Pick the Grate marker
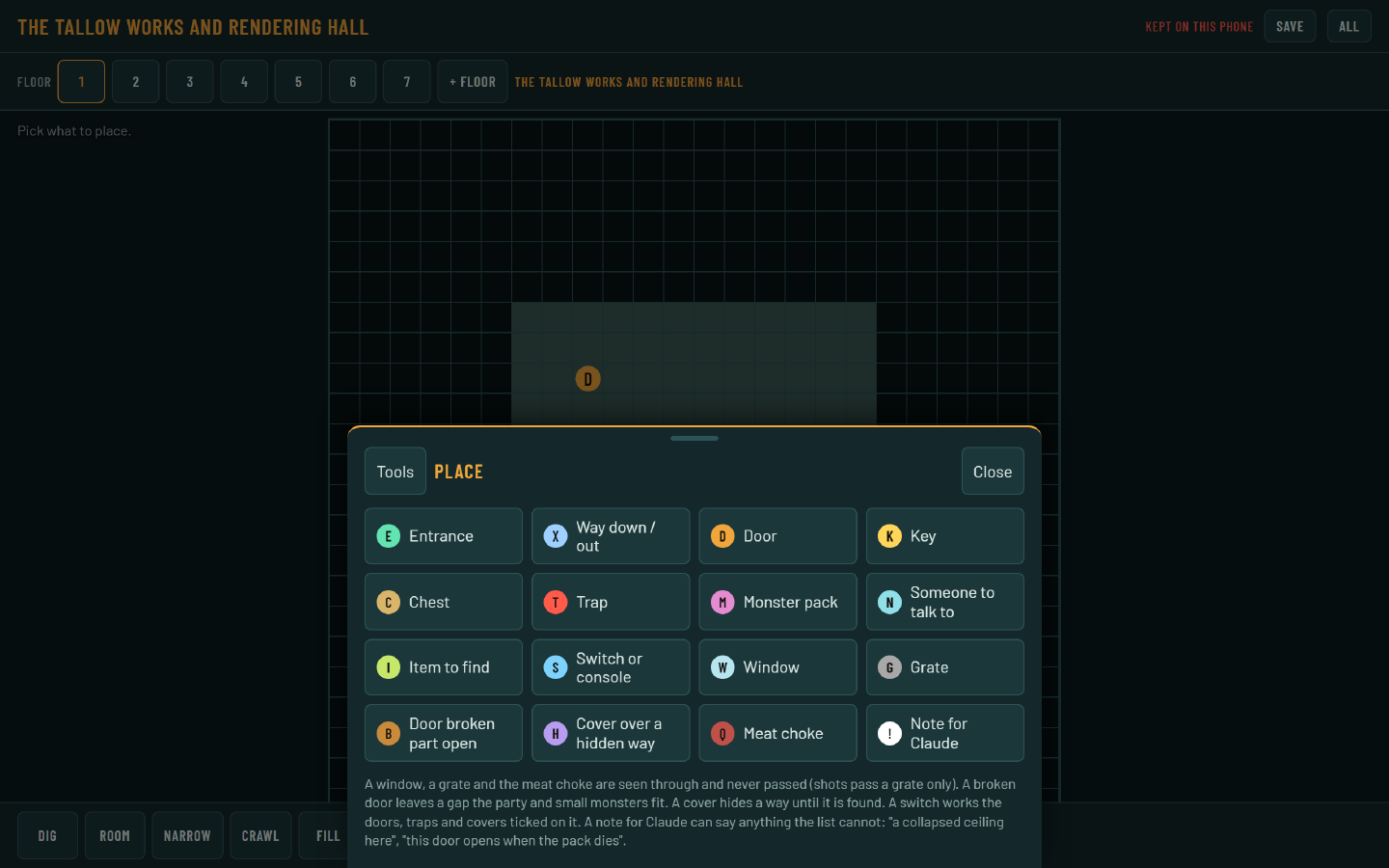This screenshot has width=1389, height=868. click(x=945, y=667)
